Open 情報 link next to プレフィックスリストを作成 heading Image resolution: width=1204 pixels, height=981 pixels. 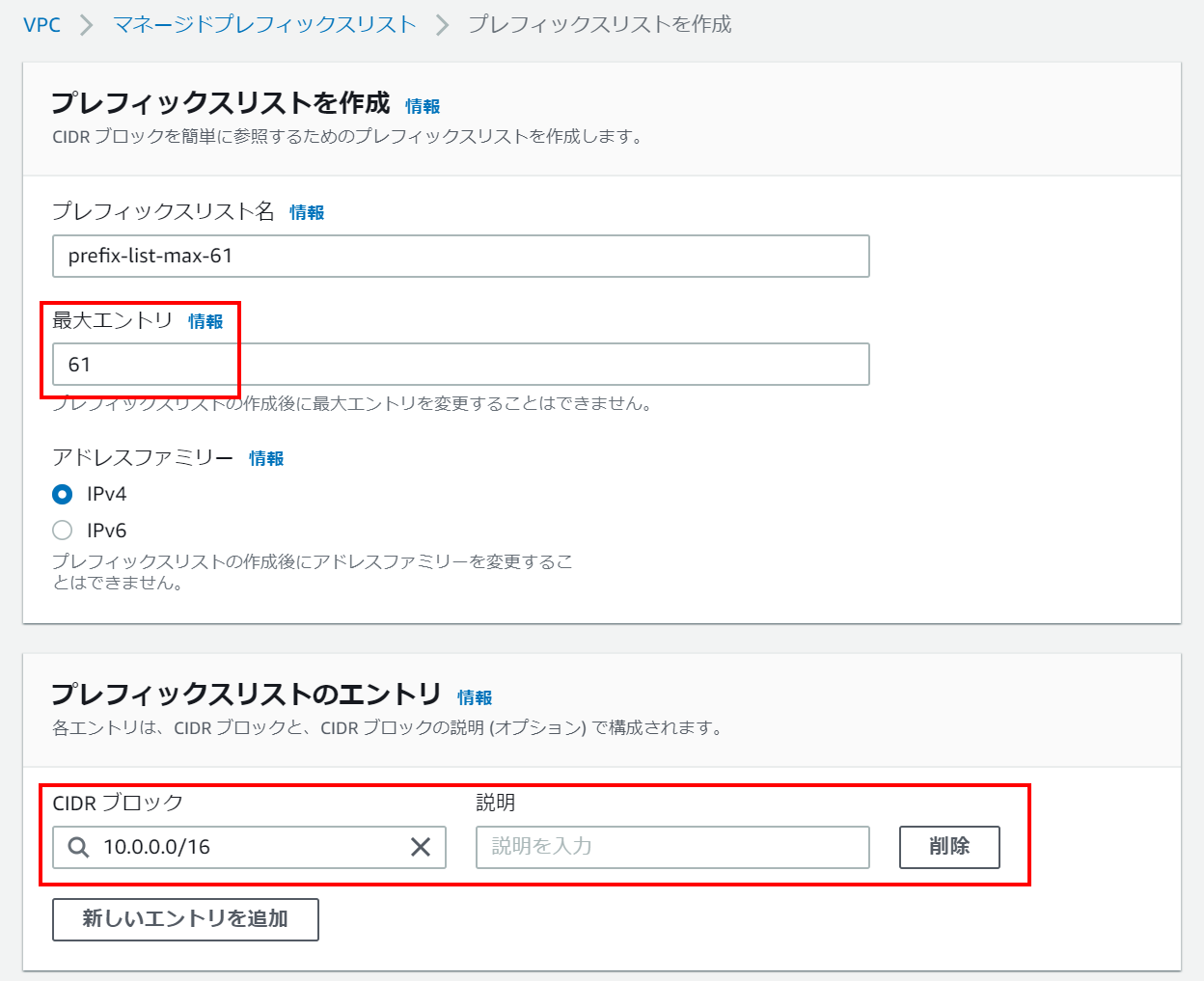click(423, 106)
